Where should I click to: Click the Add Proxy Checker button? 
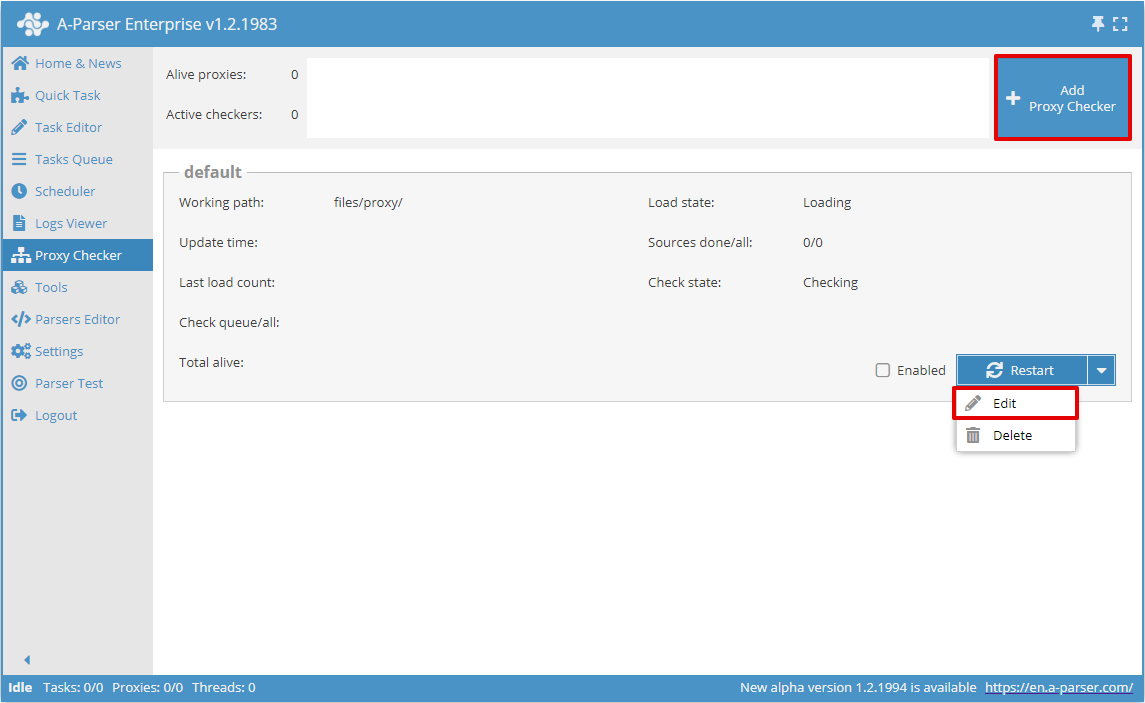point(1062,97)
